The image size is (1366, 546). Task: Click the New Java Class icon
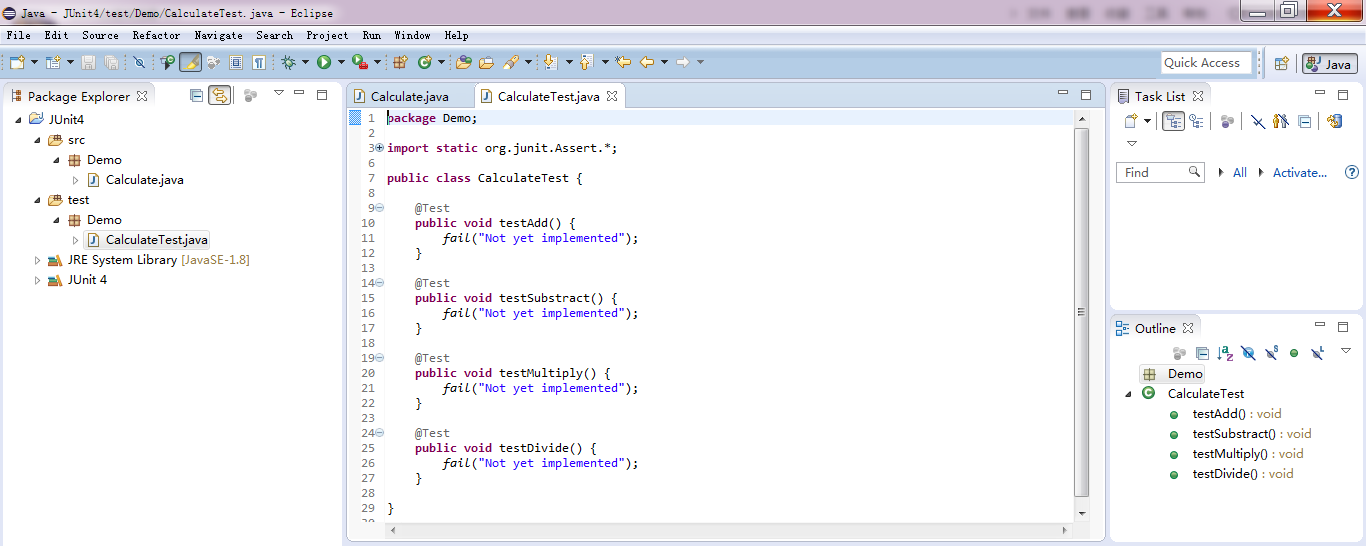(424, 62)
